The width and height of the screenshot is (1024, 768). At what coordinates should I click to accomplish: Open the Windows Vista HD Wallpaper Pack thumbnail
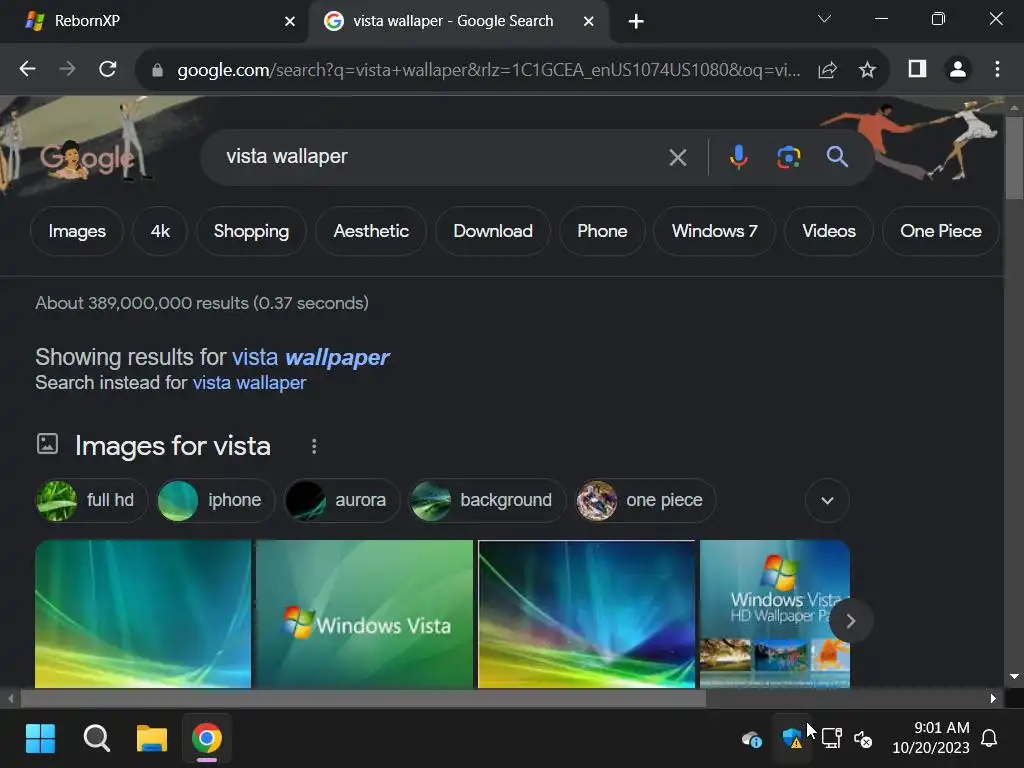tap(775, 614)
